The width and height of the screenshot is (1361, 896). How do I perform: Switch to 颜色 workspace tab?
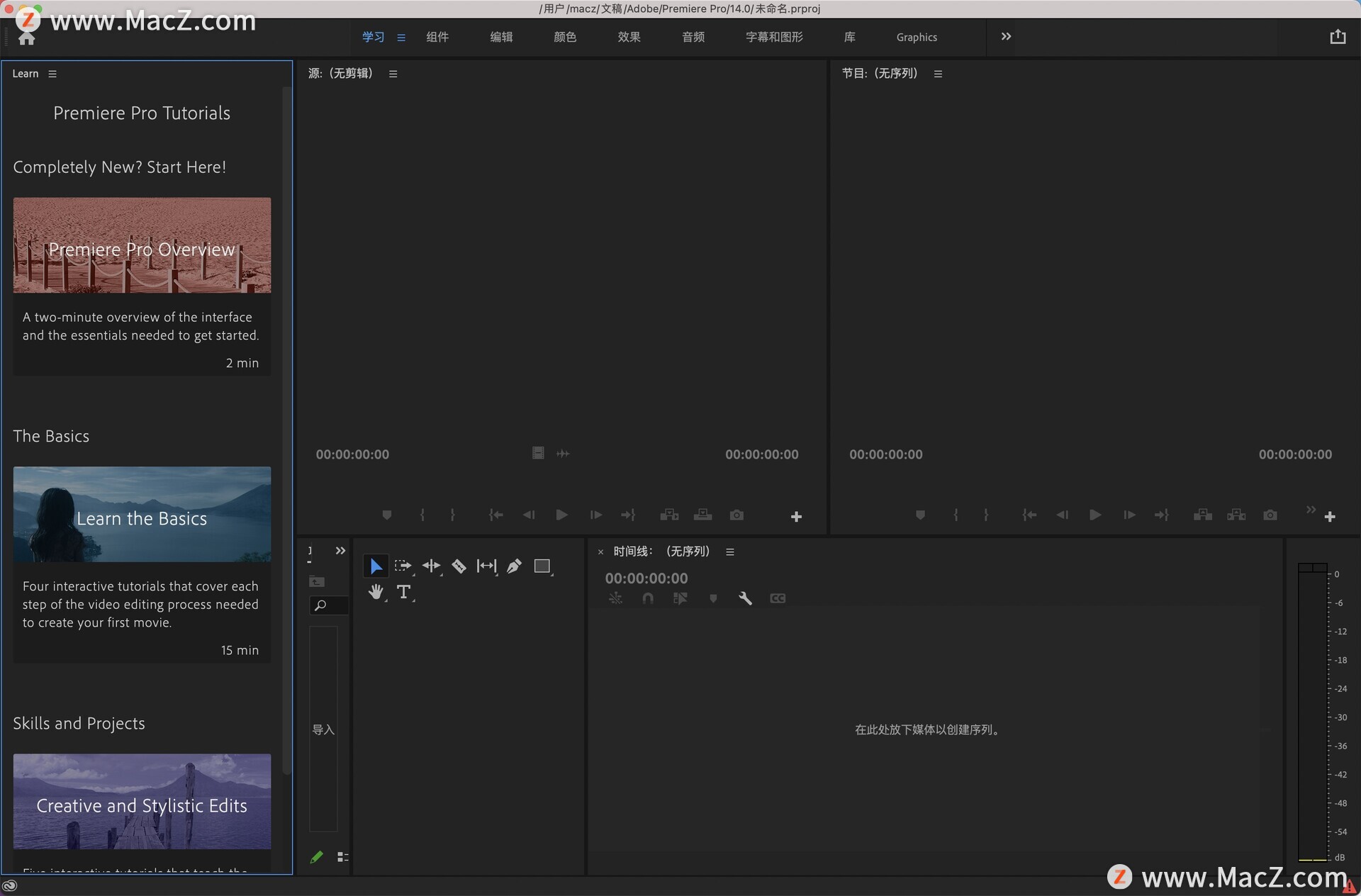[x=565, y=37]
